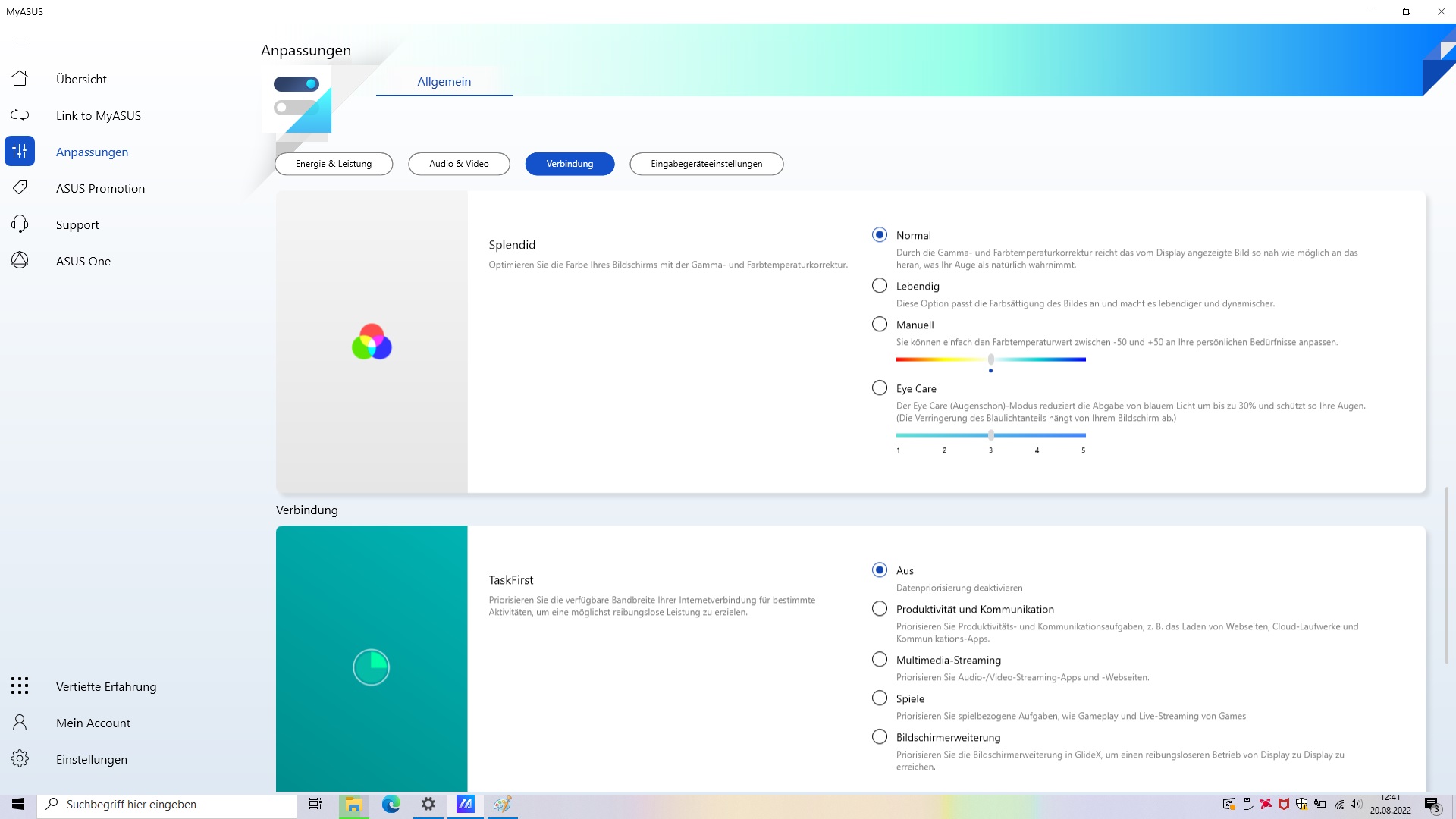The height and width of the screenshot is (819, 1456).
Task: Click the ASUS One icon
Action: (20, 261)
